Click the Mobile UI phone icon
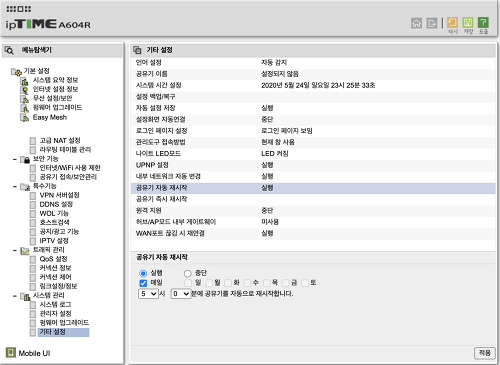The width and height of the screenshot is (500, 365). tap(11, 353)
